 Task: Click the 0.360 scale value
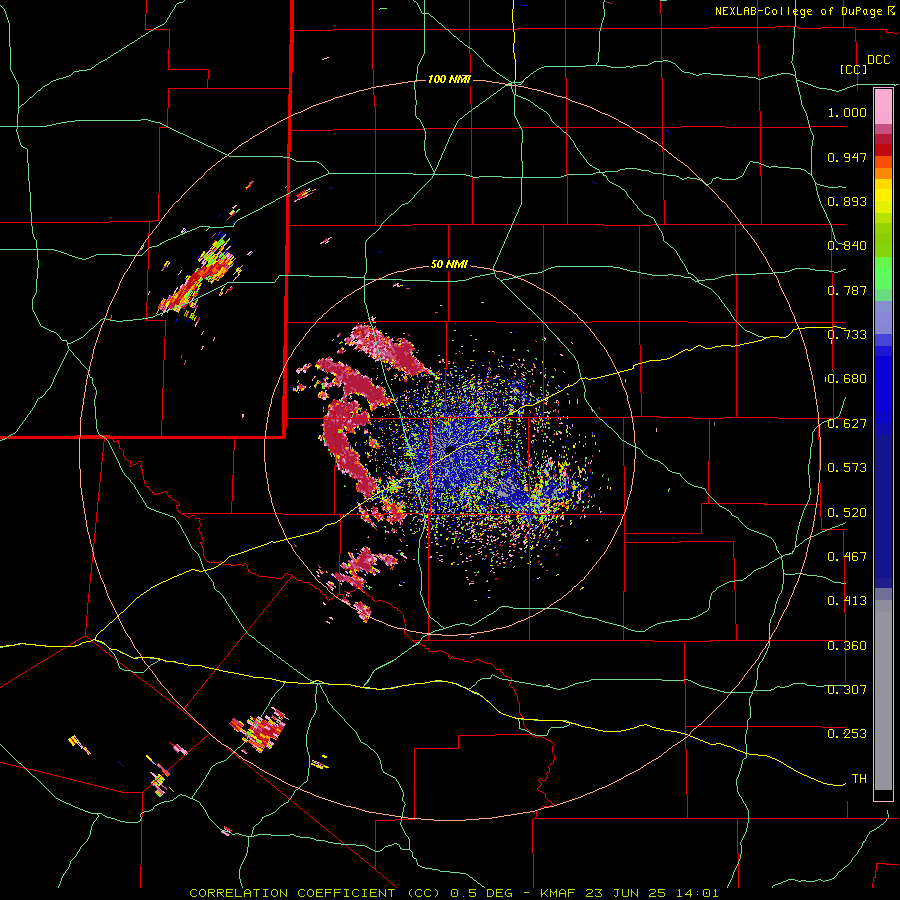[x=847, y=646]
